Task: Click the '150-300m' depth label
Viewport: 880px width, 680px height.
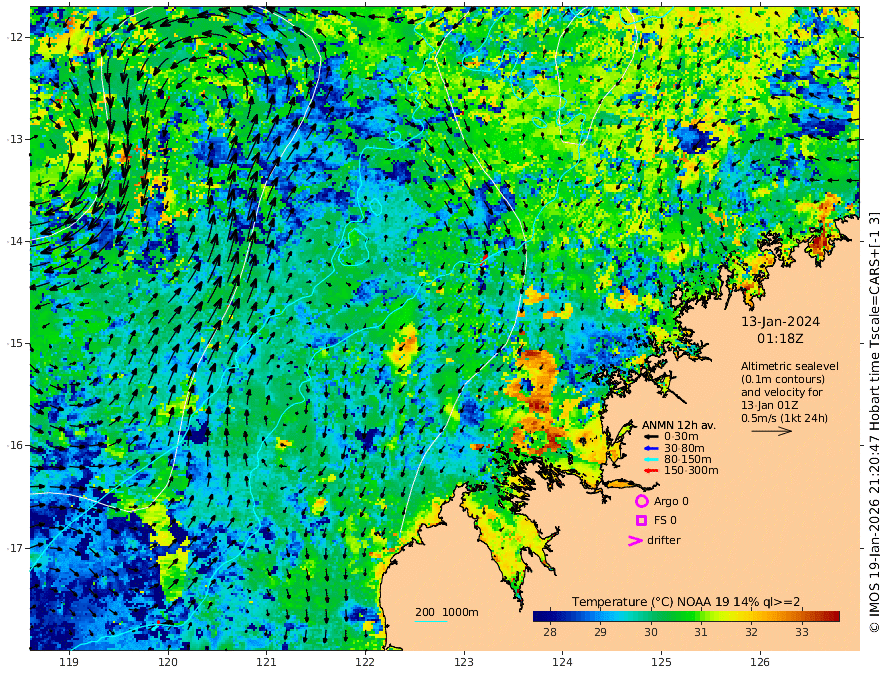Action: point(691,470)
